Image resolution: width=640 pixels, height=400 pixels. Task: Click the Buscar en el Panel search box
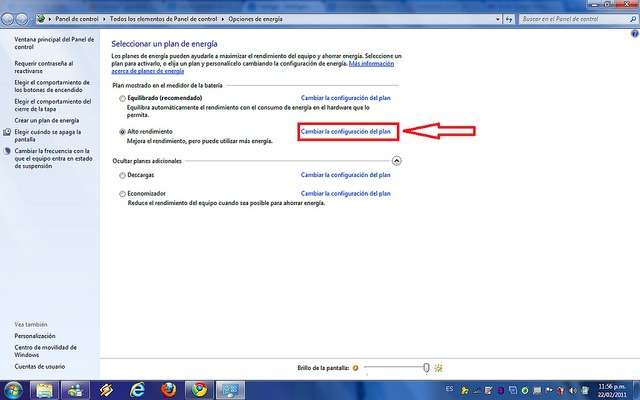(x=568, y=18)
